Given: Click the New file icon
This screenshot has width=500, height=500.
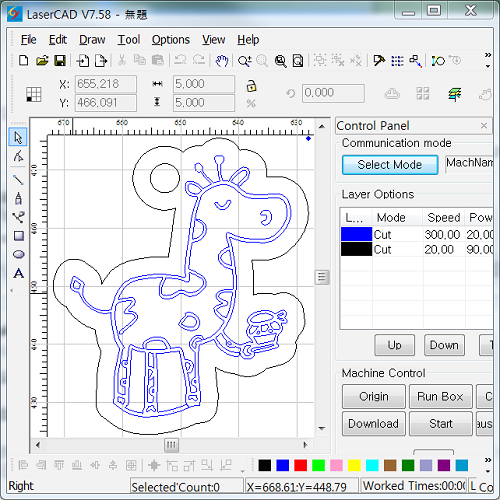Looking at the screenshot, I should click(23, 61).
